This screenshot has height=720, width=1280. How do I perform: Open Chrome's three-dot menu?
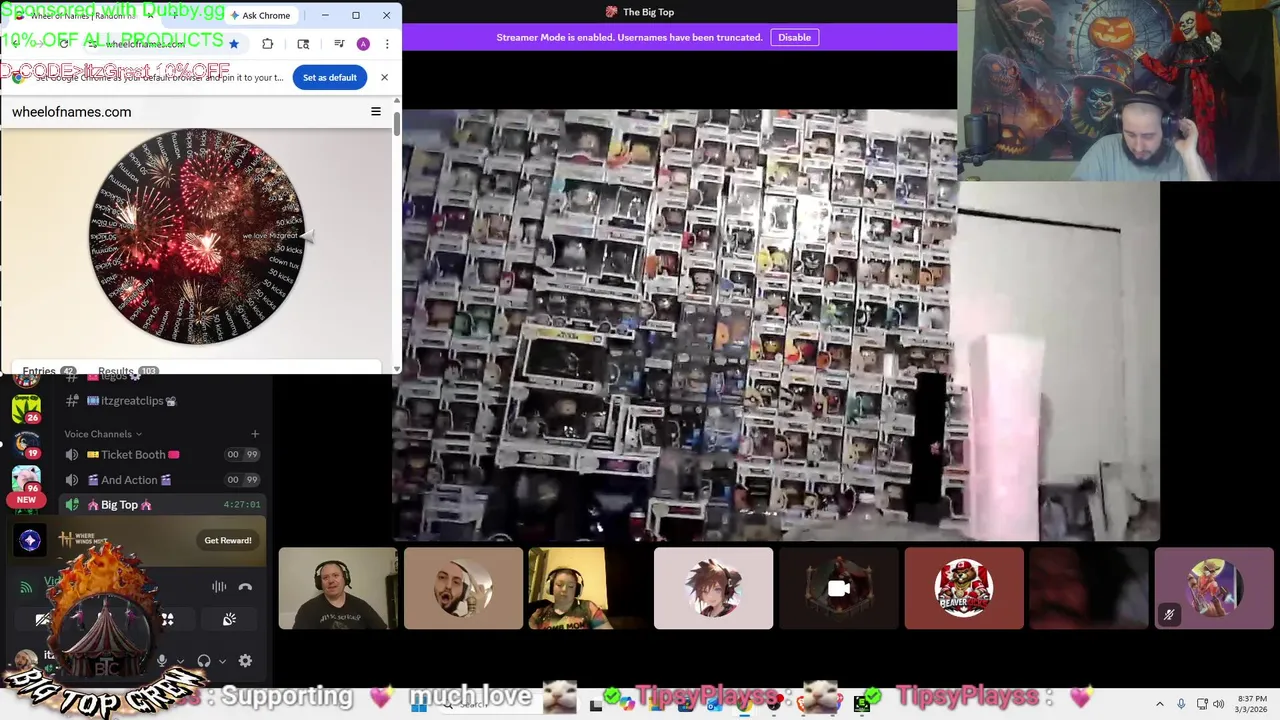[x=387, y=44]
